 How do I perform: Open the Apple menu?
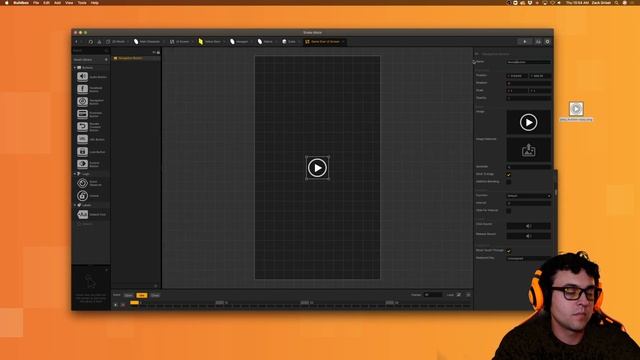(x=7, y=3)
